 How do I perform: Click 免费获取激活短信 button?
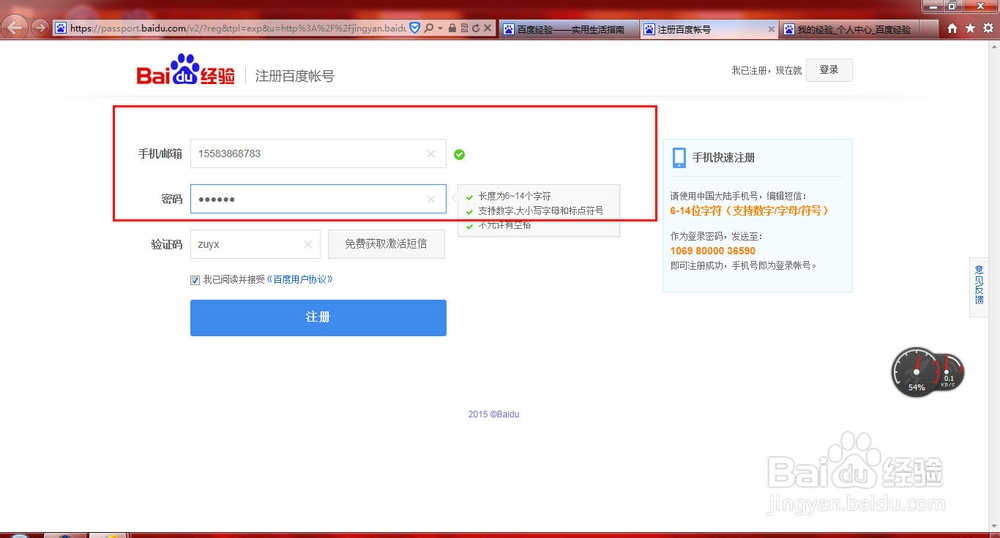pos(386,244)
